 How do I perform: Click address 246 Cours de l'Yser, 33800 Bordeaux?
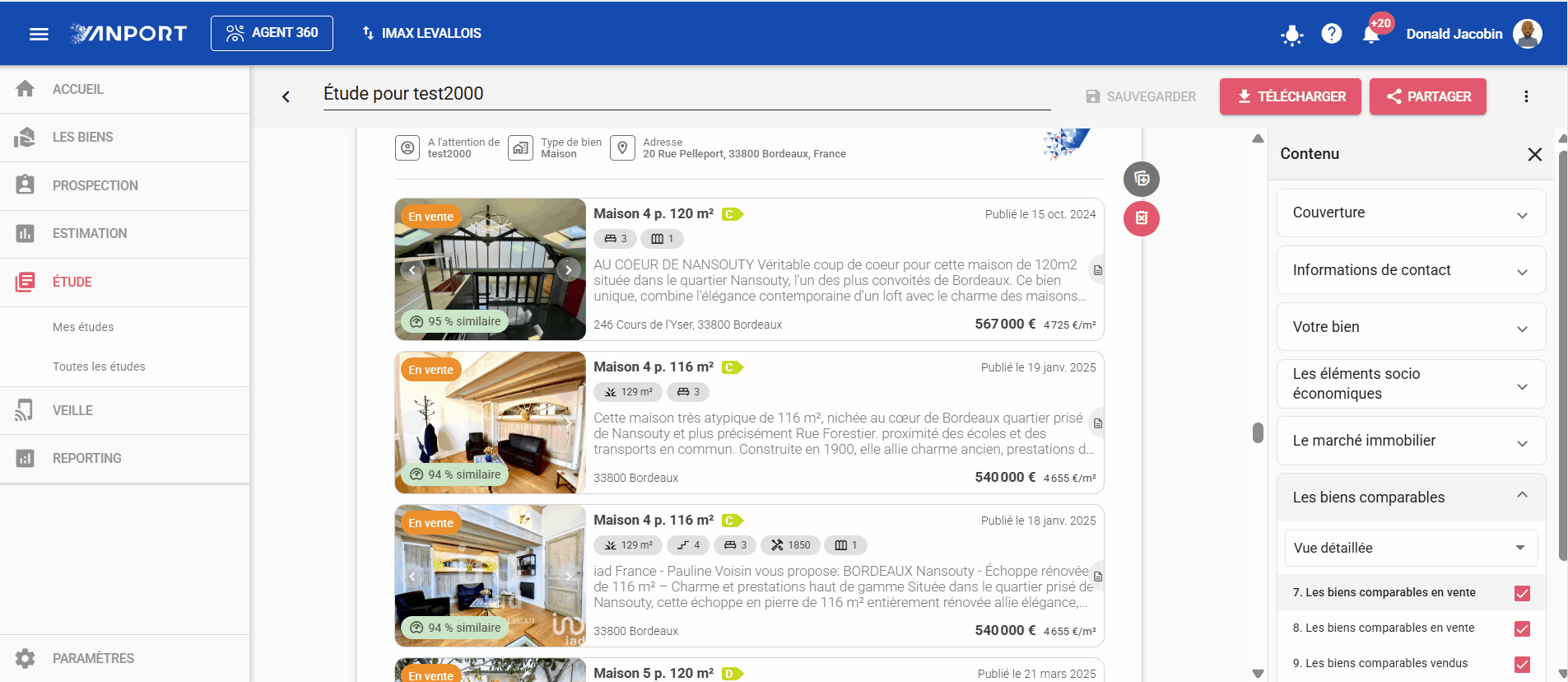click(687, 325)
